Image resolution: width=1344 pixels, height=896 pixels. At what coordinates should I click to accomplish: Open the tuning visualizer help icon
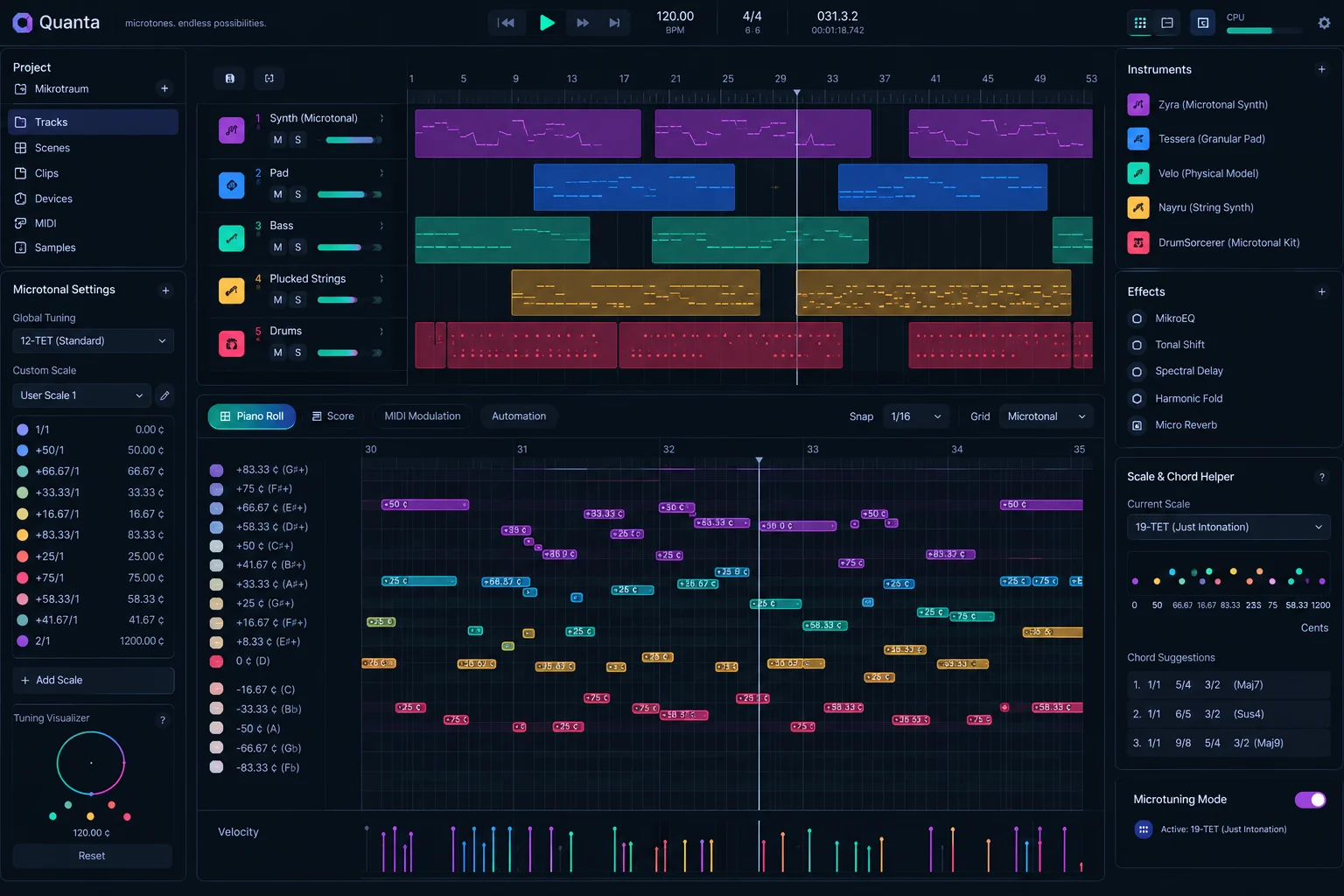(163, 720)
